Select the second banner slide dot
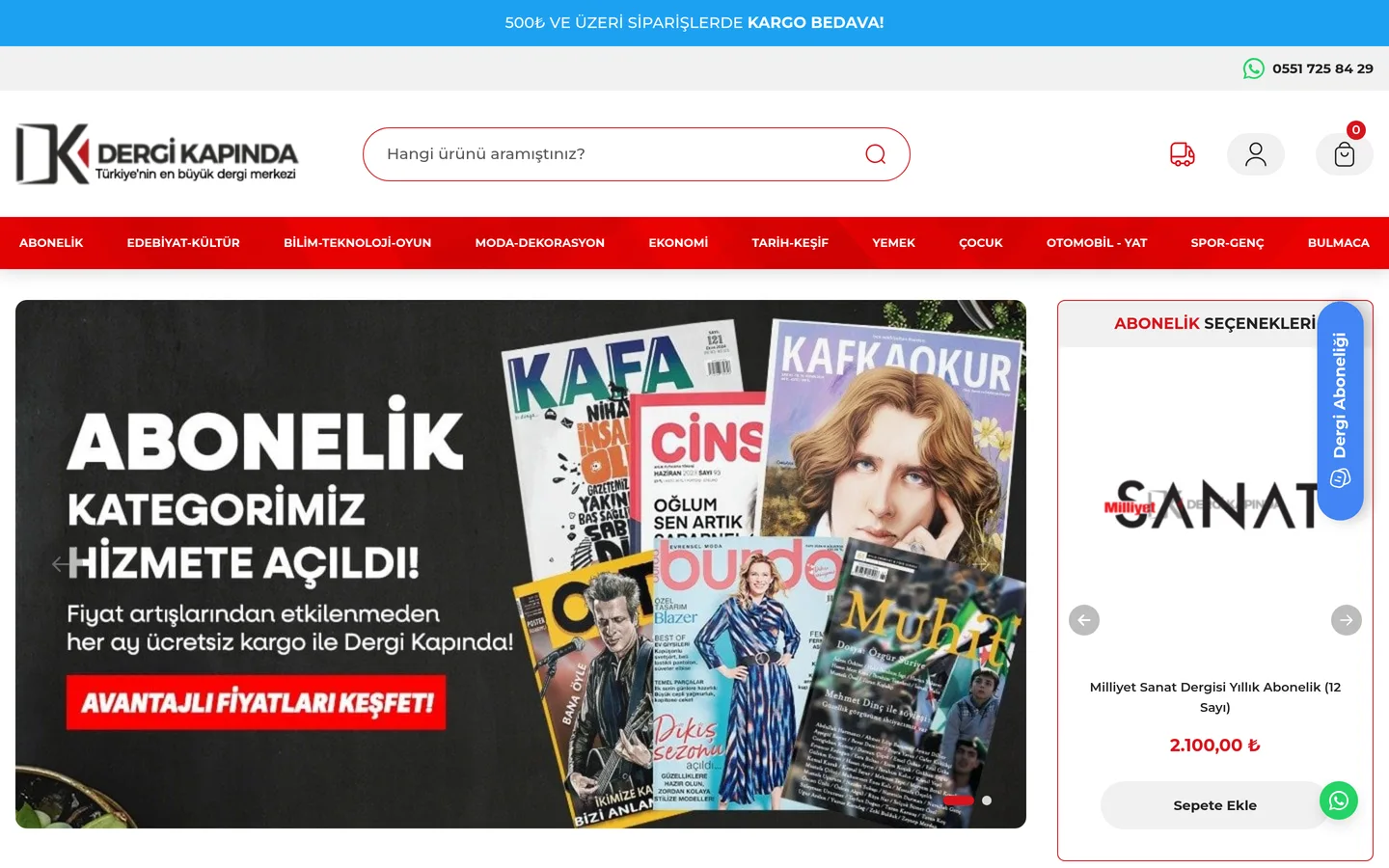This screenshot has width=1389, height=868. click(x=987, y=800)
